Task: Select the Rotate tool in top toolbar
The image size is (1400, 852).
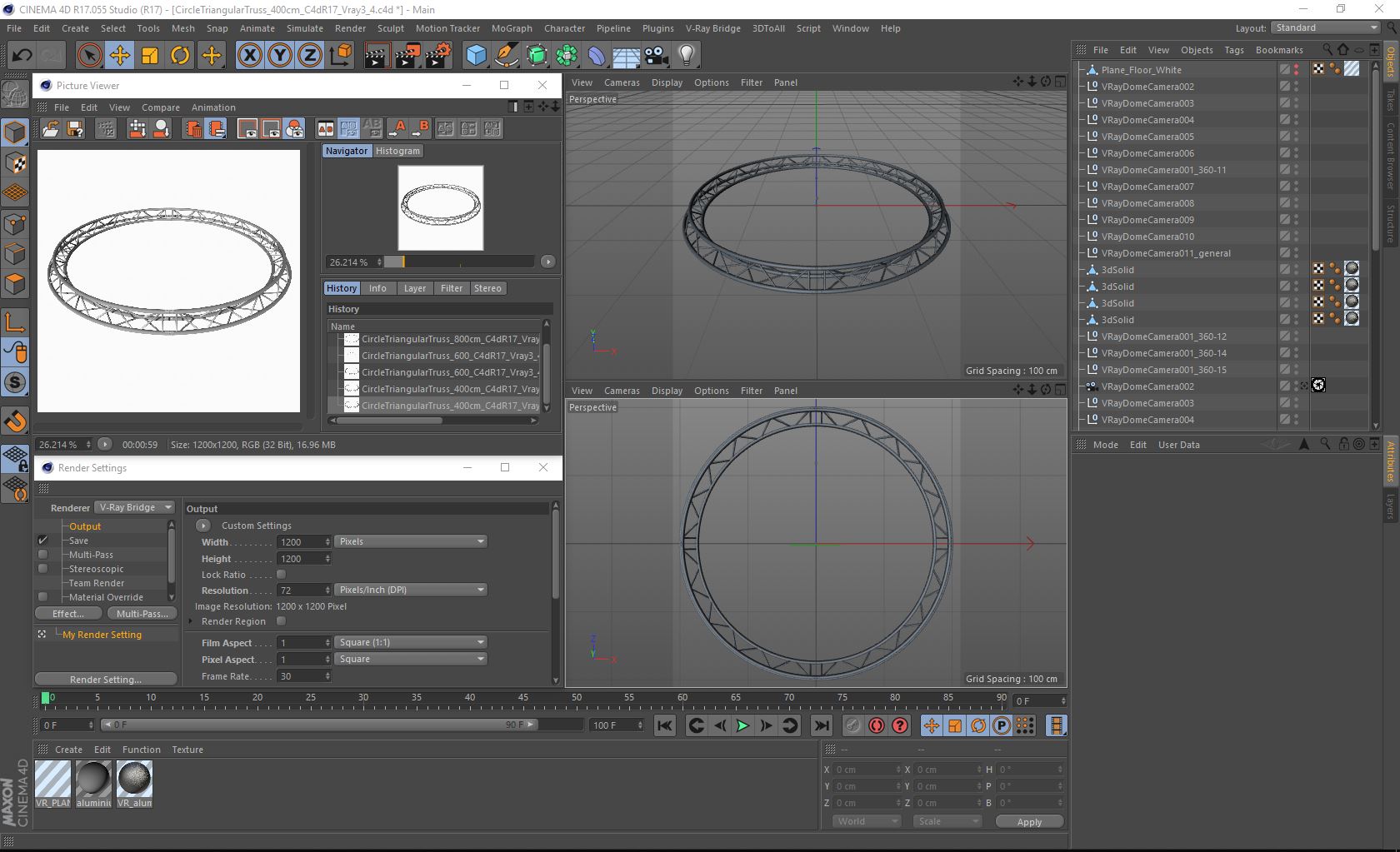Action: click(180, 56)
